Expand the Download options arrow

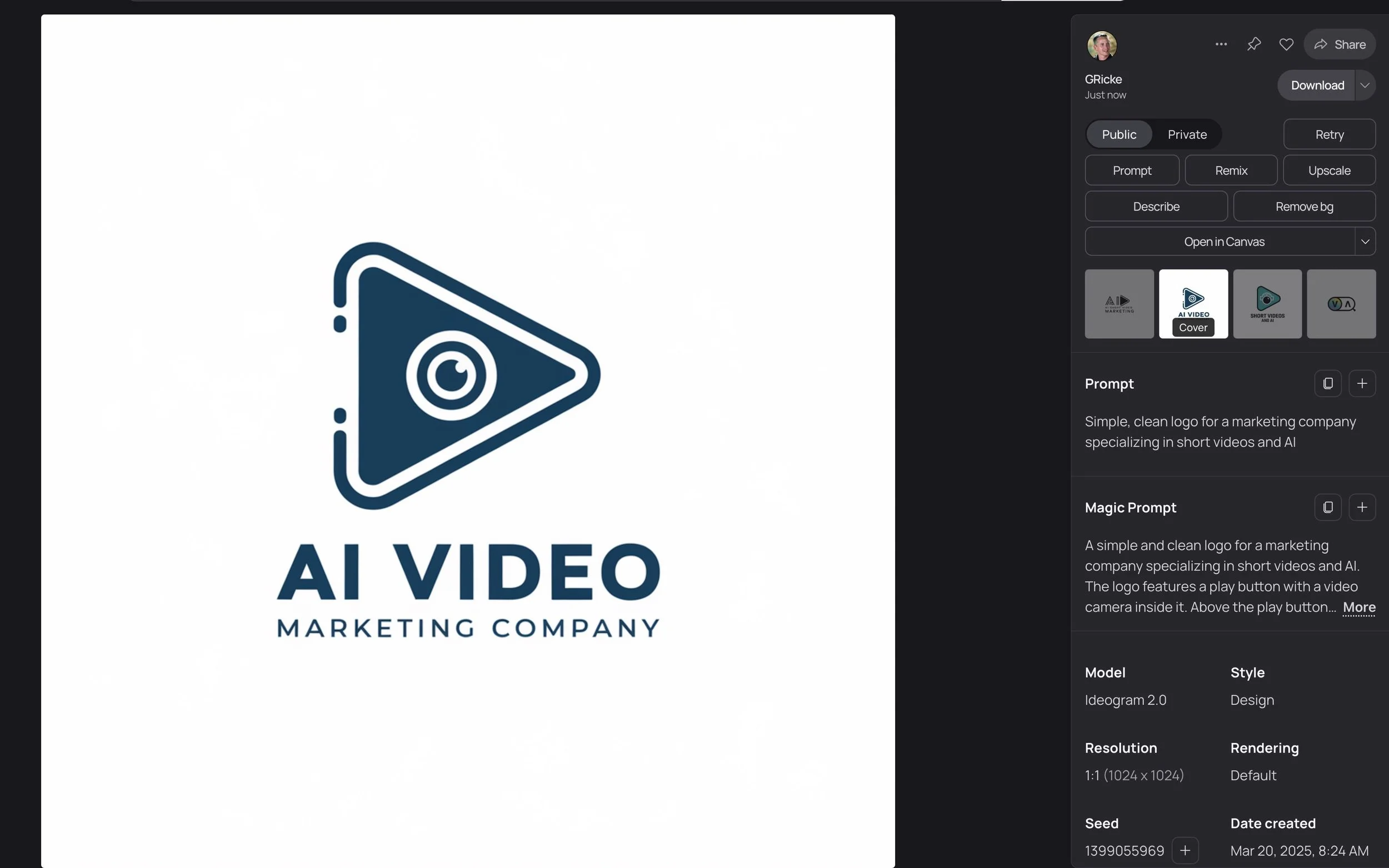(1365, 86)
